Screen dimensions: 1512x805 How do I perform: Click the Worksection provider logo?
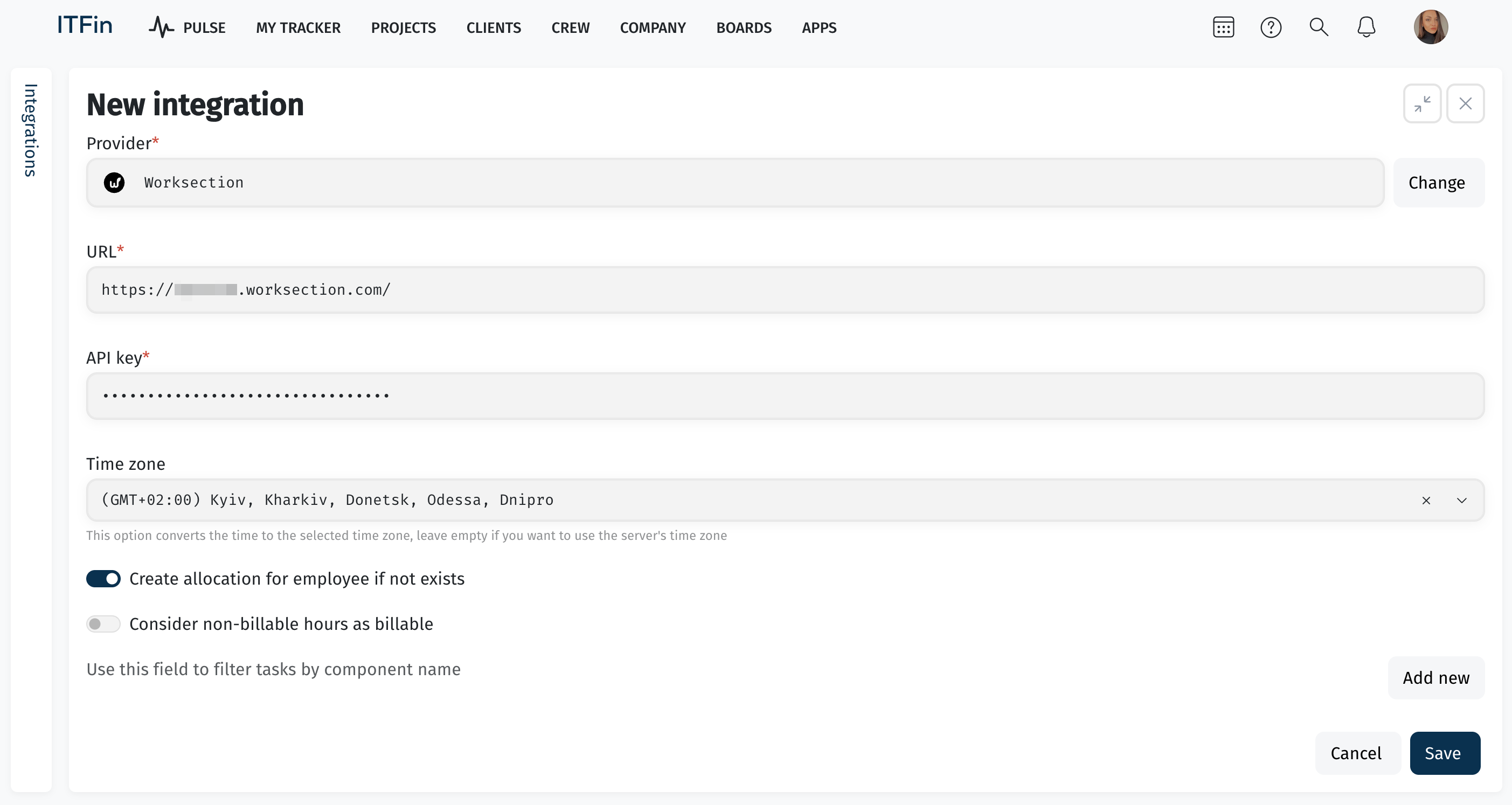(114, 183)
